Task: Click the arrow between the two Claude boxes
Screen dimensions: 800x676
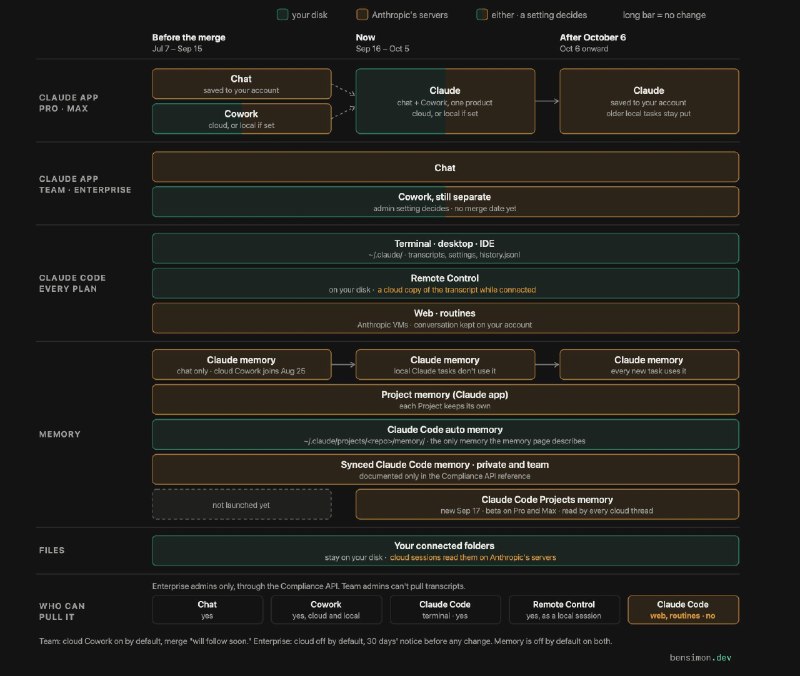Action: pos(547,101)
